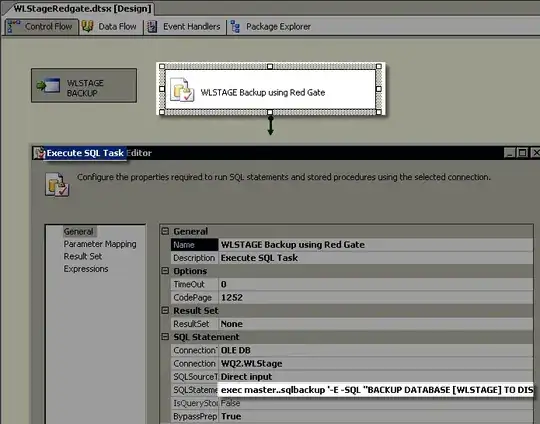Screen dimensions: 540x424
Task: Click the IsQueryStoredProcedure value False
Action: point(376,403)
